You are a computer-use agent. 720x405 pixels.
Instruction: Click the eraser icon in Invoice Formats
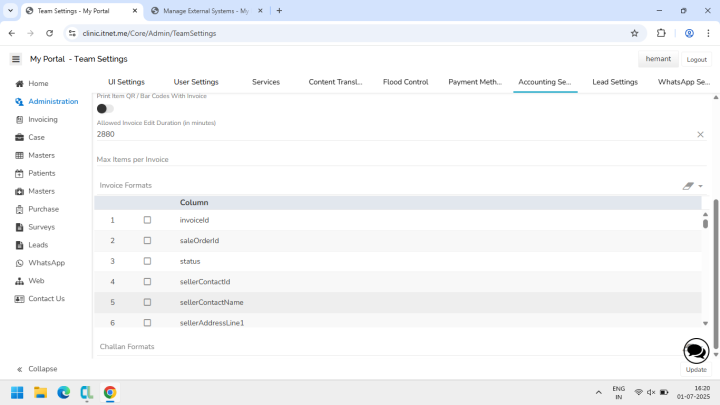click(x=688, y=186)
